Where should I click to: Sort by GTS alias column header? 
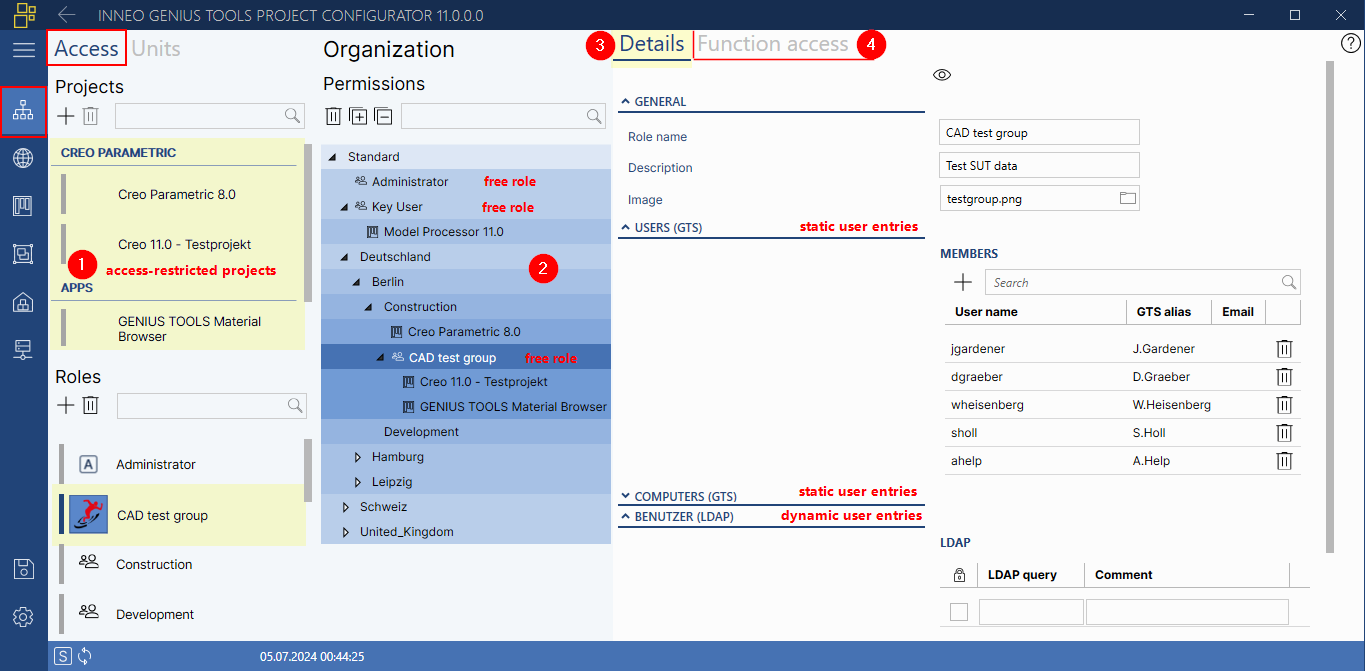[x=1164, y=312]
